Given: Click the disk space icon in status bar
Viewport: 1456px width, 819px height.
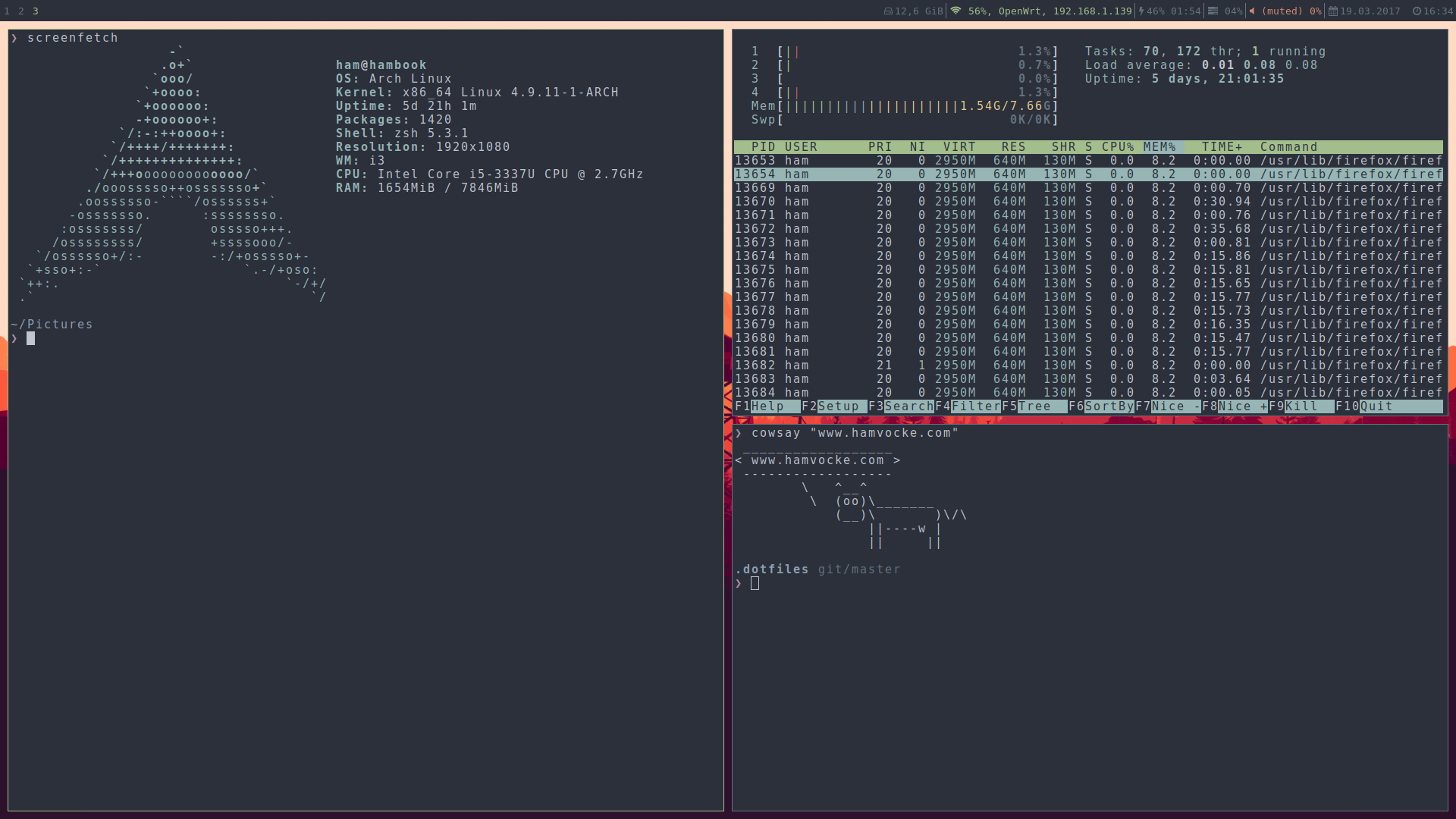Looking at the screenshot, I should (x=888, y=11).
